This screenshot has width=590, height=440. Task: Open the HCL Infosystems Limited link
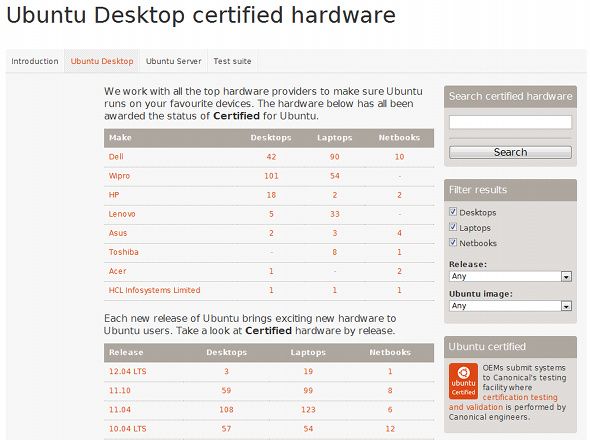(154, 290)
